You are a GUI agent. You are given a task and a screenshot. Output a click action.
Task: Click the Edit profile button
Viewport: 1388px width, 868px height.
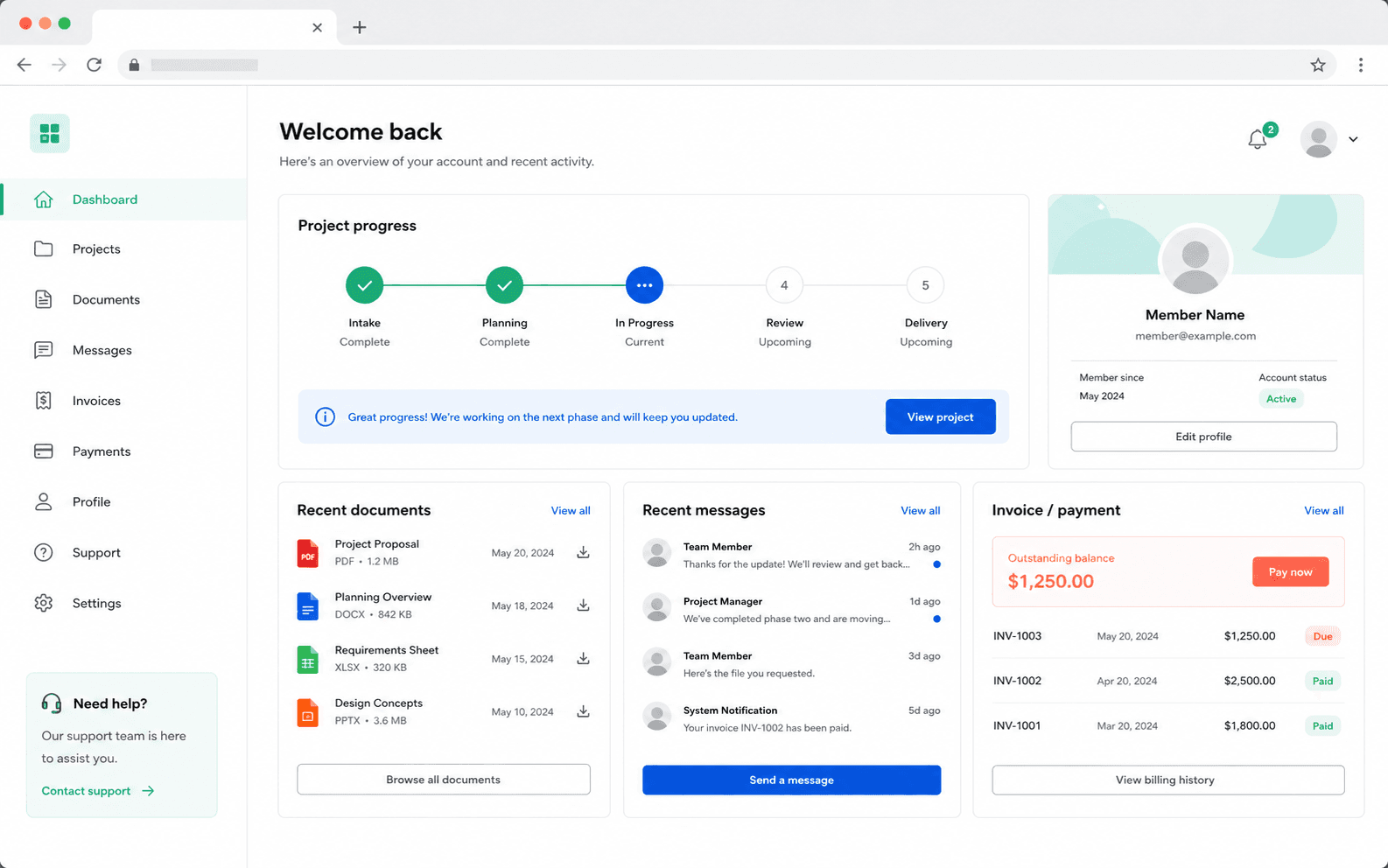point(1203,437)
